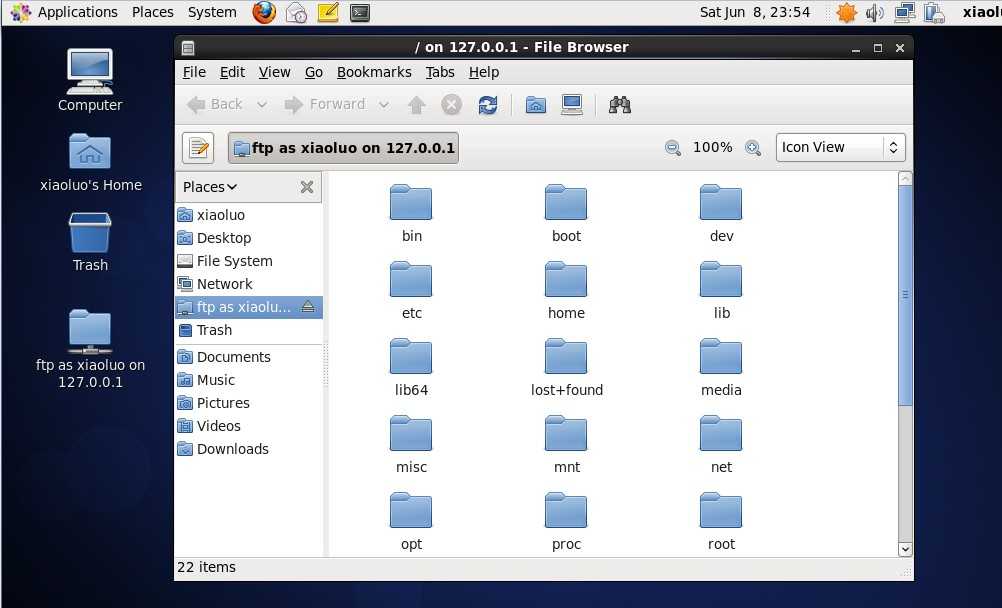Select the bin folder
1002x608 pixels.
pos(411,214)
